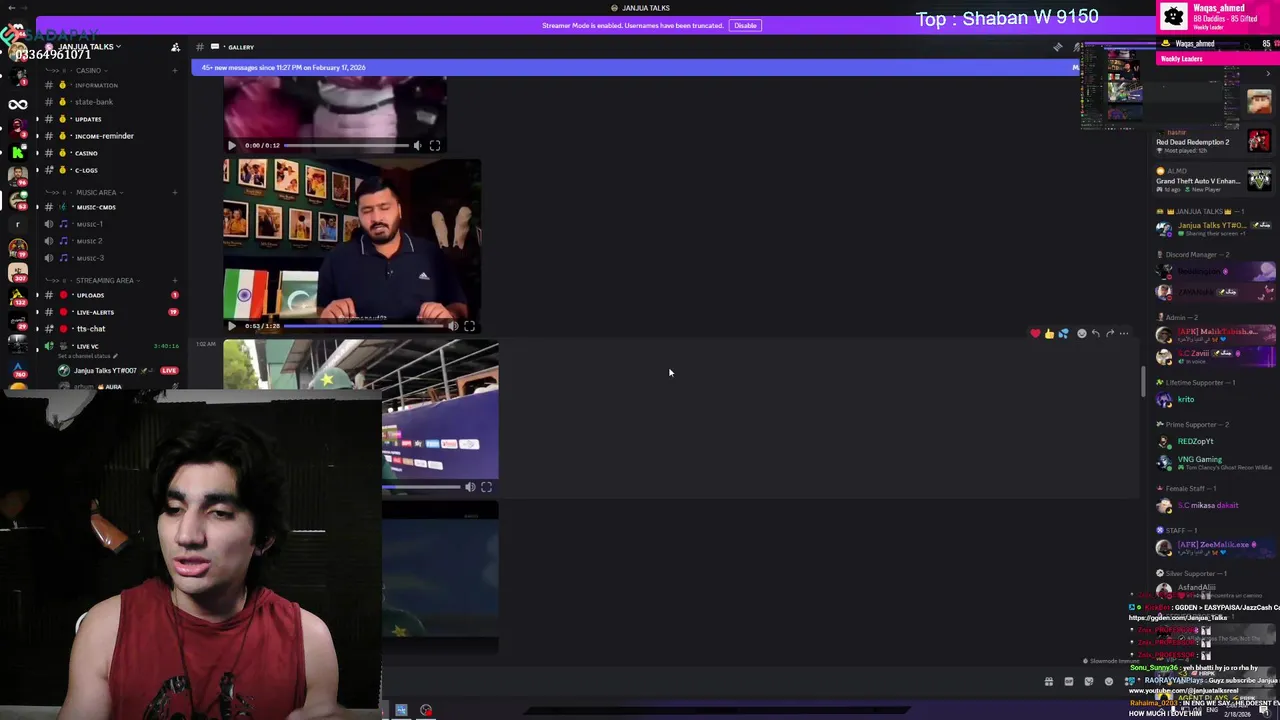
Task: Open the green K server icon
Action: (x=18, y=152)
